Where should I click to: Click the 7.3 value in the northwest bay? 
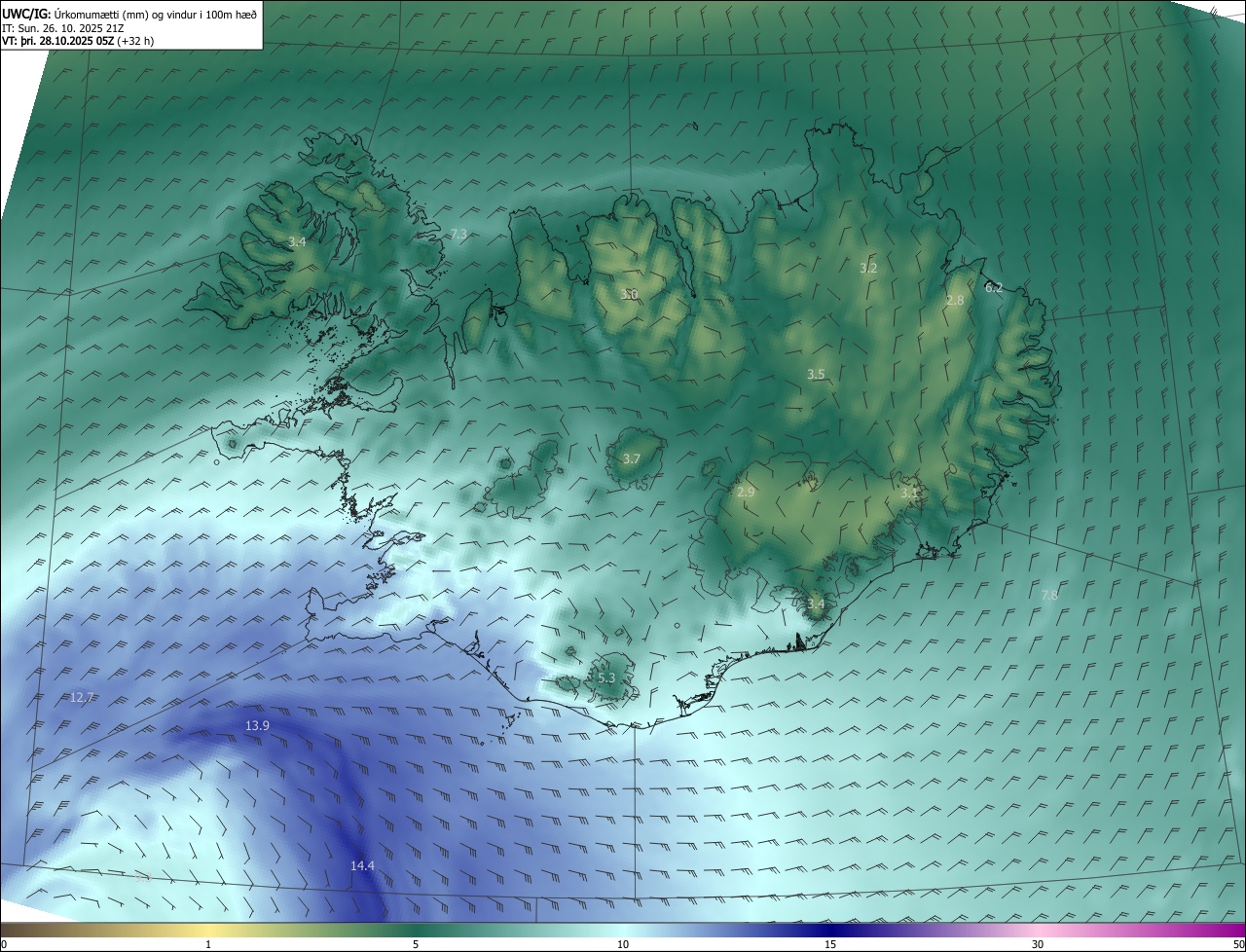pos(458,235)
